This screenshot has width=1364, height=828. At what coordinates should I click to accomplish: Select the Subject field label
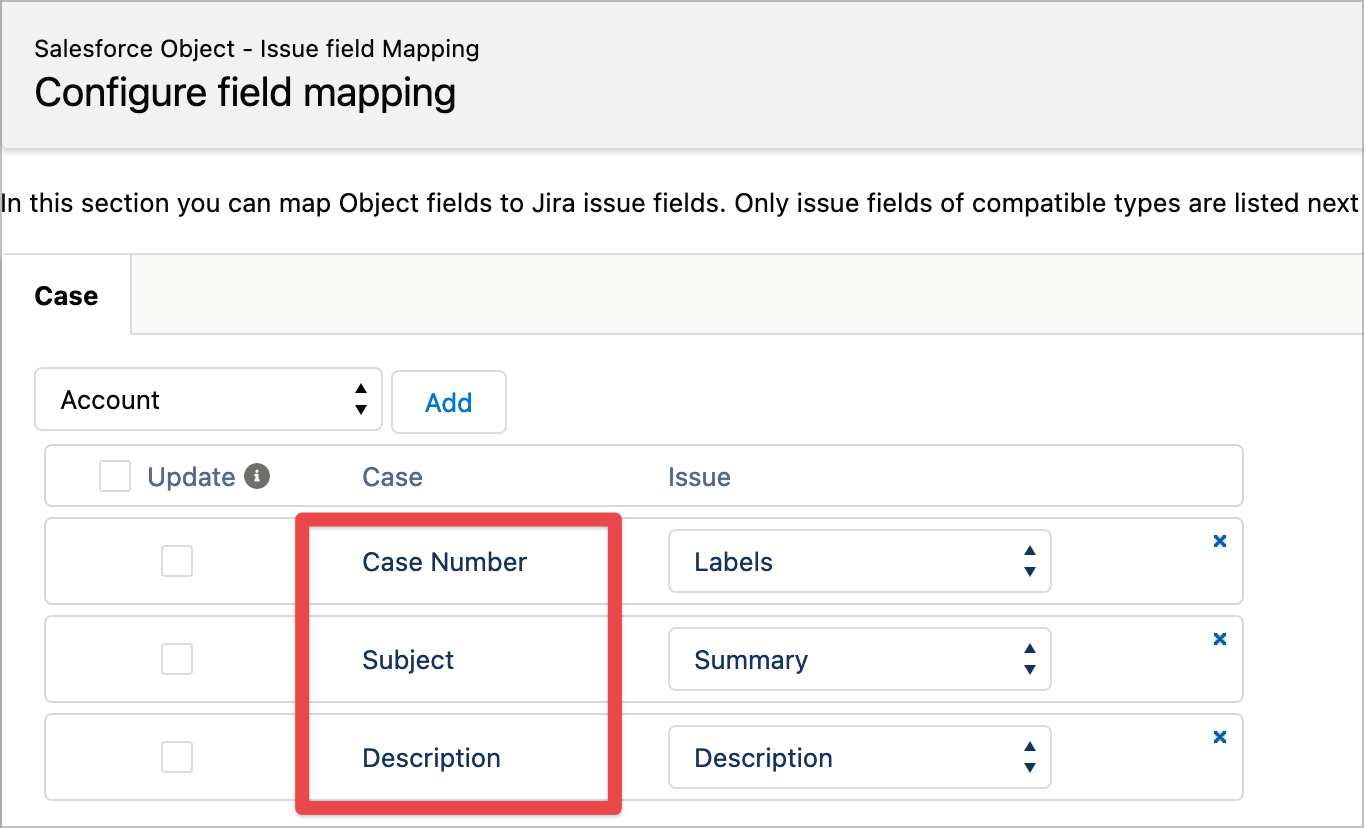coord(408,660)
